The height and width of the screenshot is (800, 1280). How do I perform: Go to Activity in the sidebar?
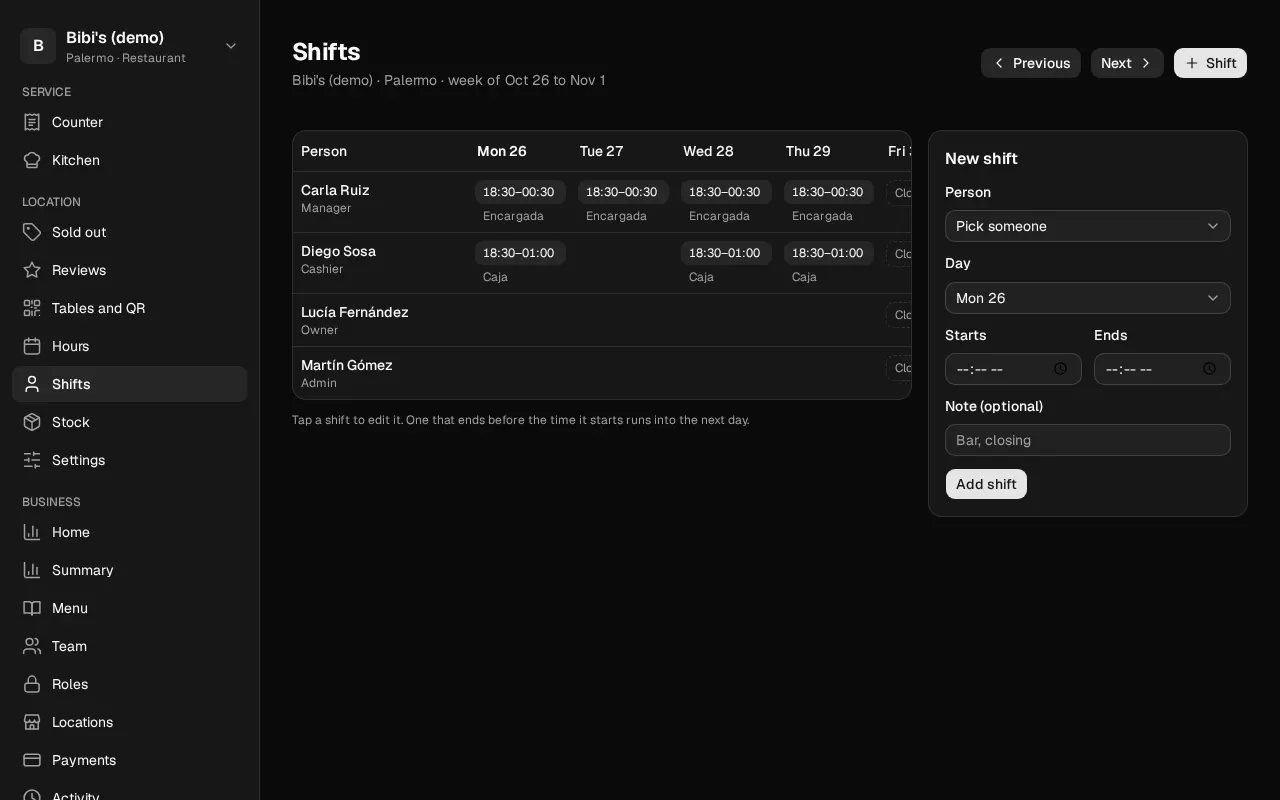(130, 795)
